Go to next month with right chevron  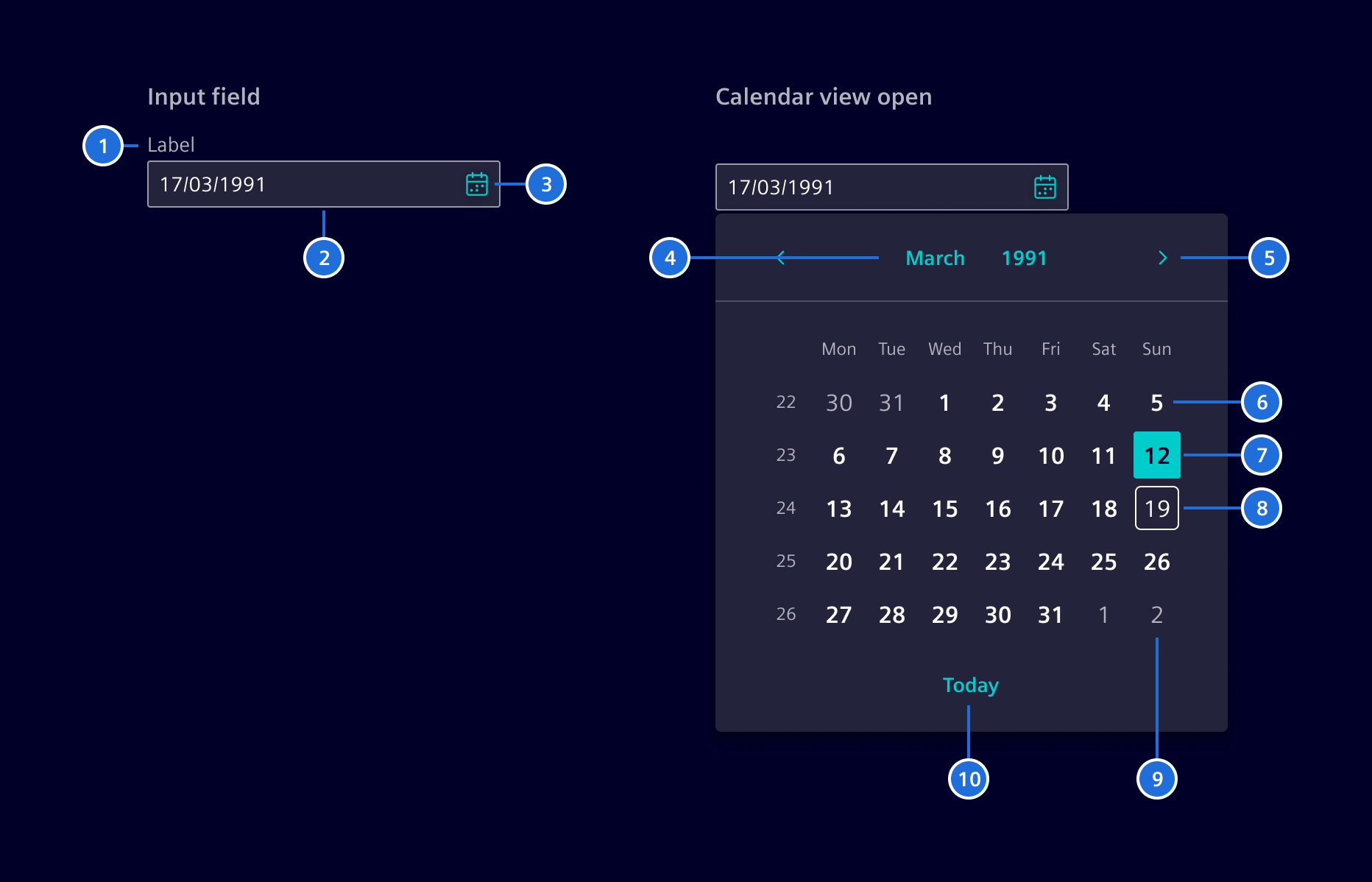1164,258
